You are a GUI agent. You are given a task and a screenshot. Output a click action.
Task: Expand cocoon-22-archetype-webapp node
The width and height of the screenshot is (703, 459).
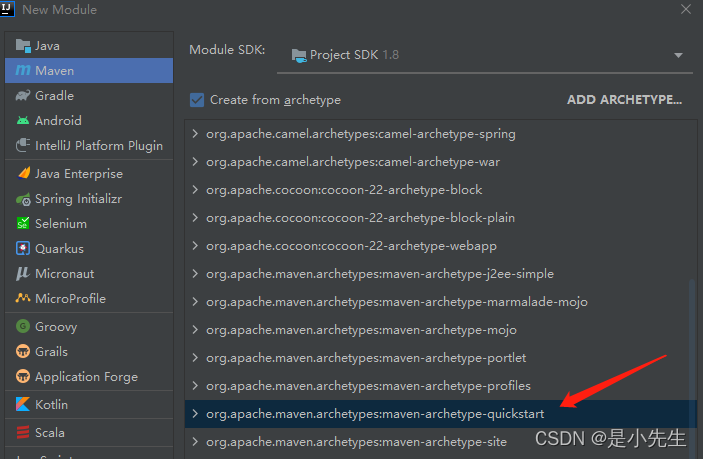click(195, 246)
